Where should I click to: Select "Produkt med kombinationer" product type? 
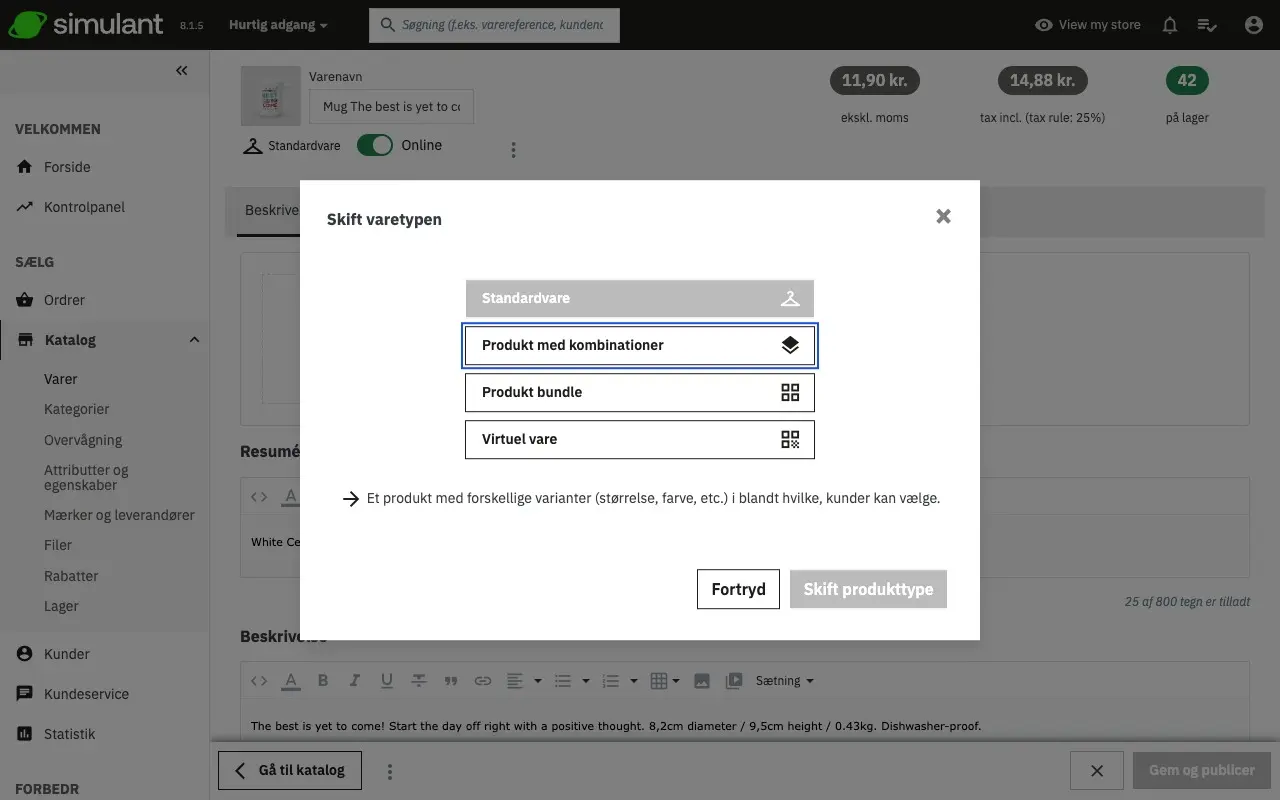point(639,345)
